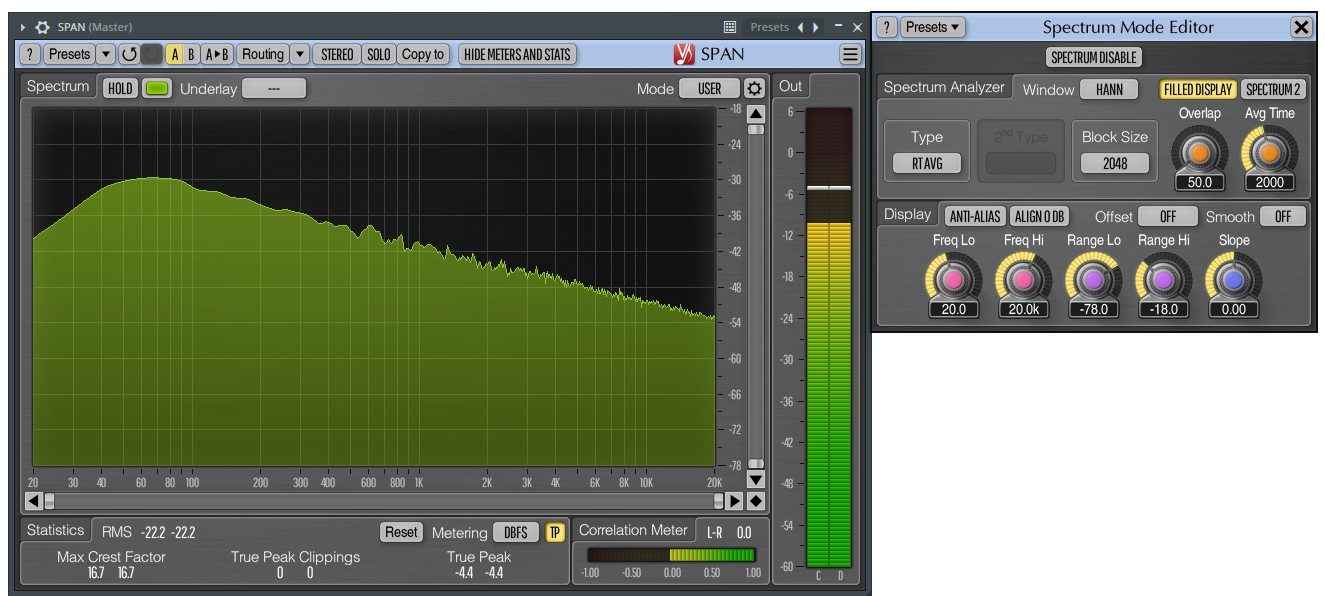Toggle ANTI-ALIAS display option

tap(974, 216)
